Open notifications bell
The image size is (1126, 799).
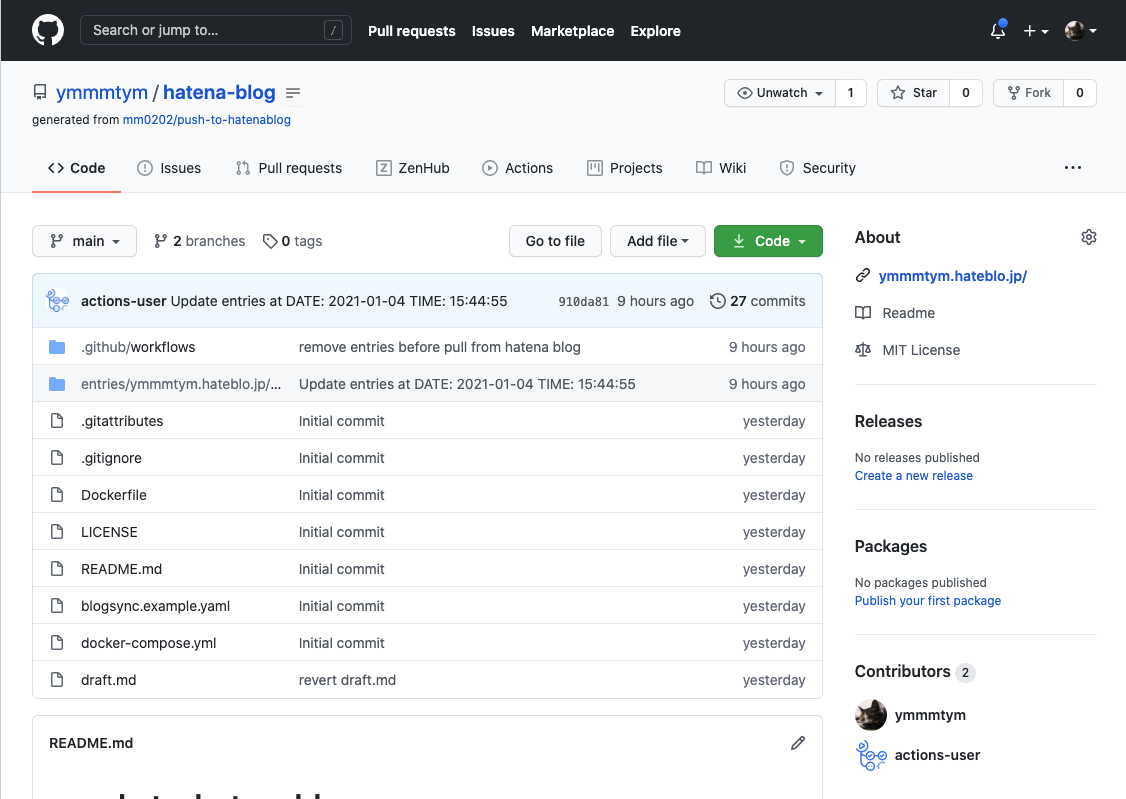click(x=998, y=30)
